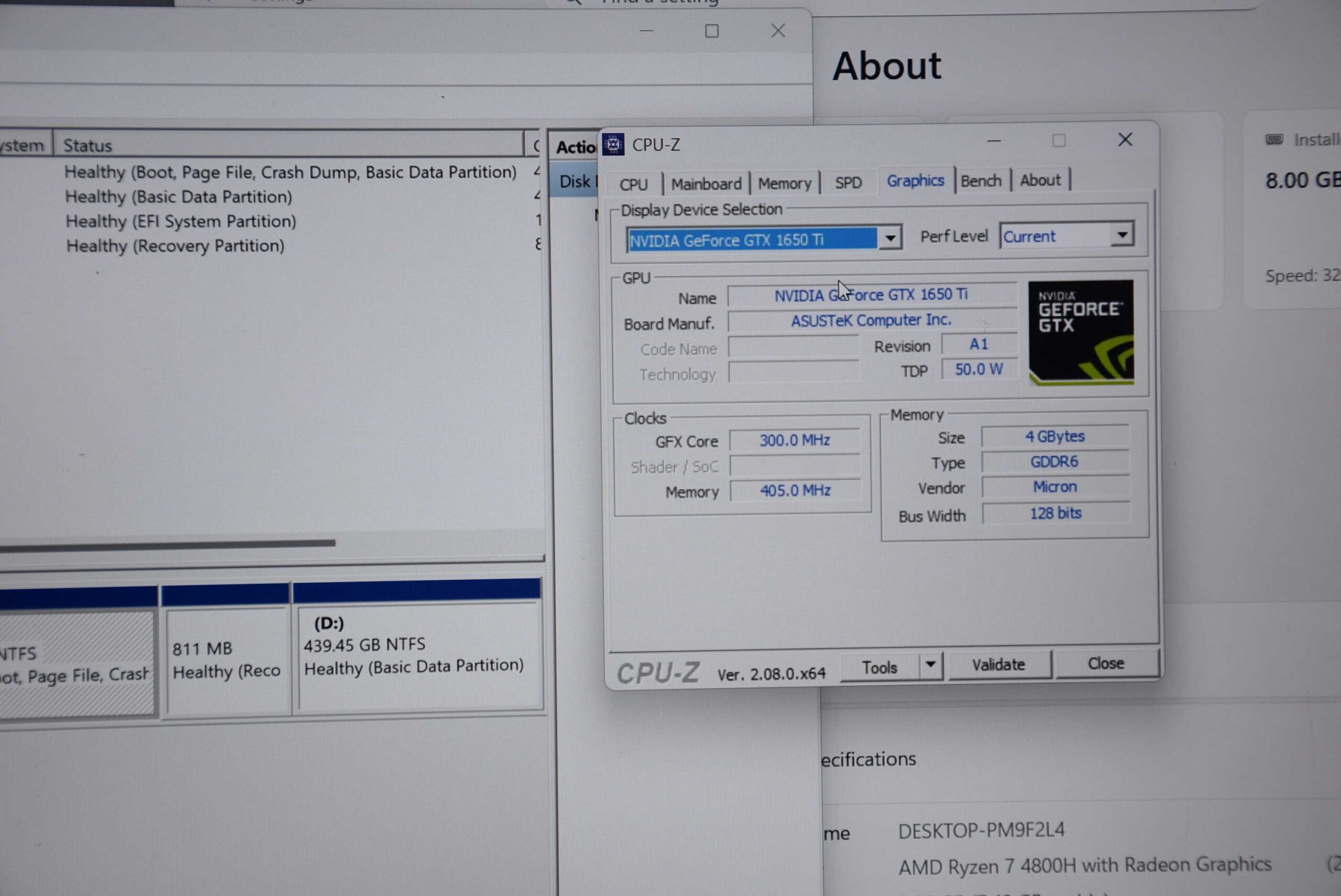Click the Validate button
The width and height of the screenshot is (1341, 896).
pyautogui.click(x=998, y=665)
